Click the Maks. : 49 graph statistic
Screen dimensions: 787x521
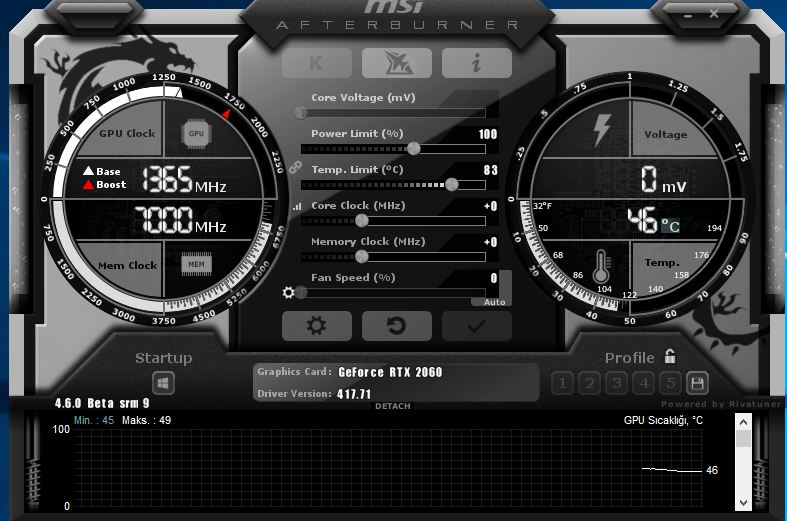point(147,420)
